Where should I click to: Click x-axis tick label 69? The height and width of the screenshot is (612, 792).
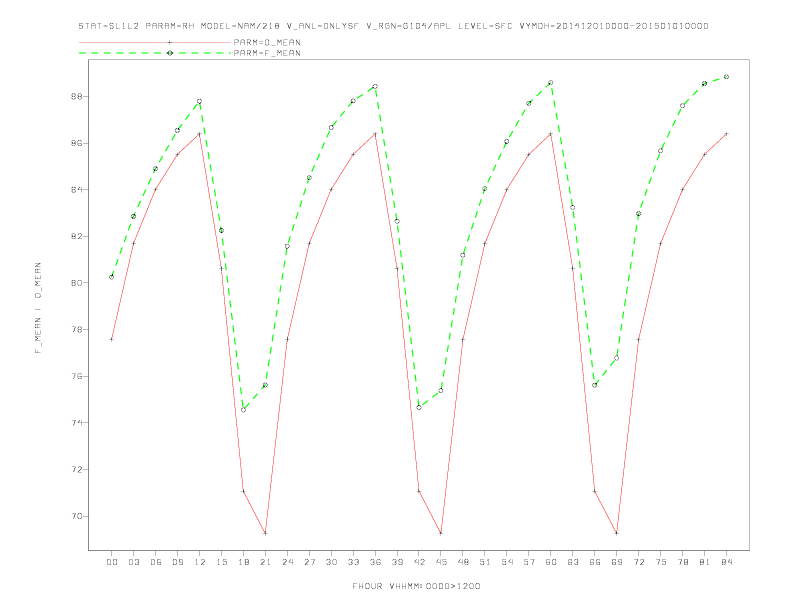coord(617,562)
